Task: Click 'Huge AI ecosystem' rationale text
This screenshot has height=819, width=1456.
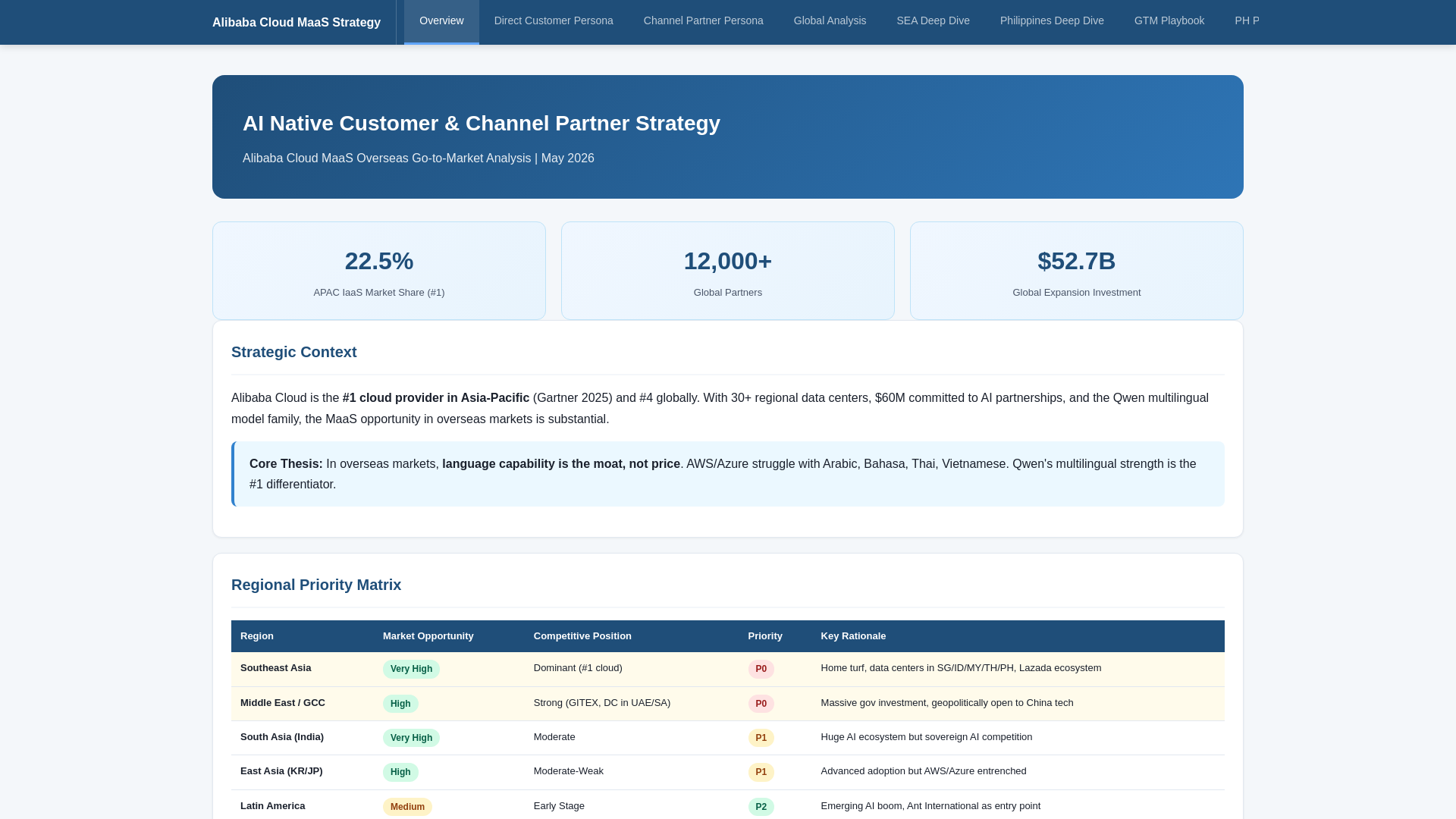Action: [x=927, y=737]
